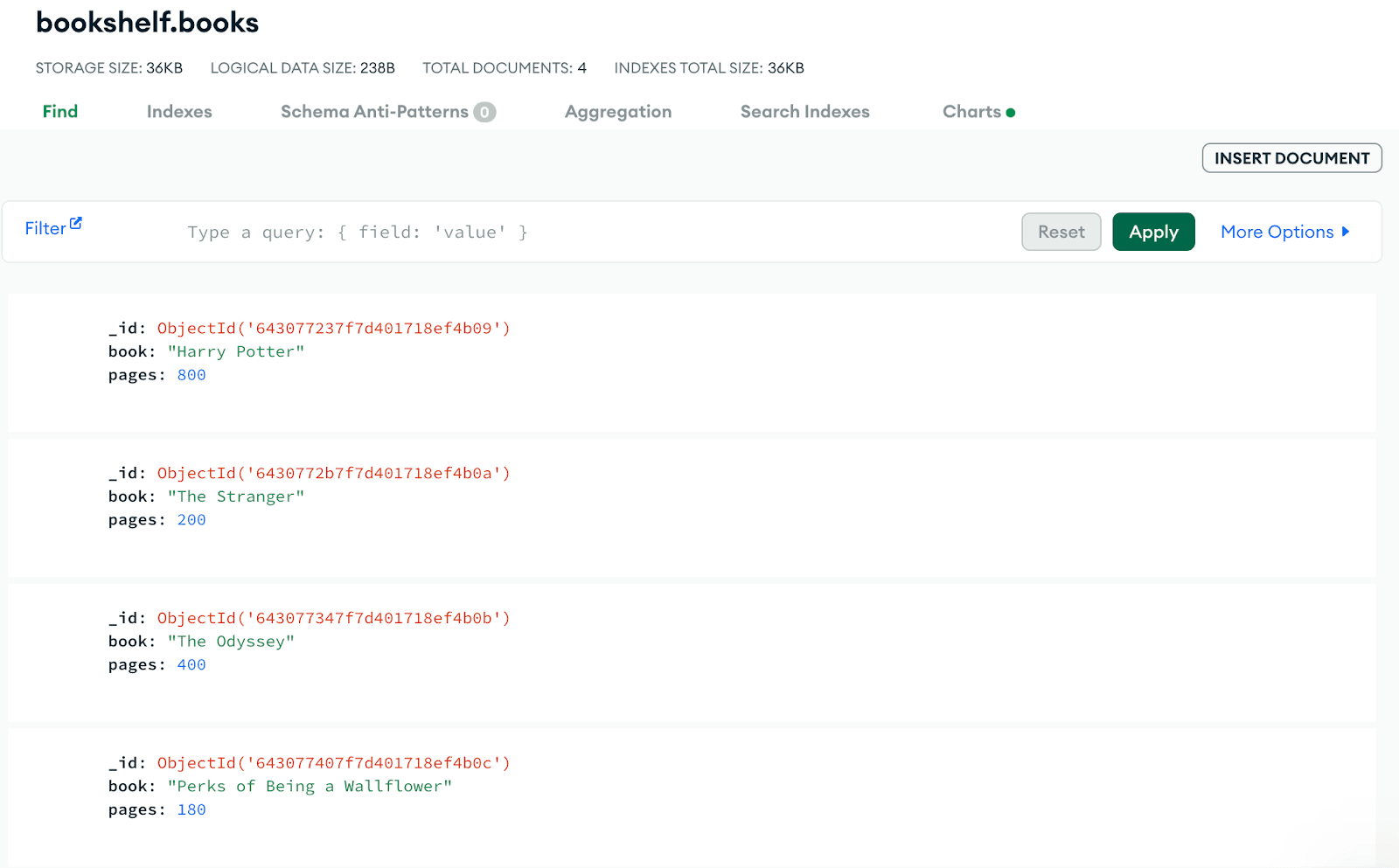Click the pages value of The Stranger document
Screen dimensions: 1399x868
click(191, 519)
